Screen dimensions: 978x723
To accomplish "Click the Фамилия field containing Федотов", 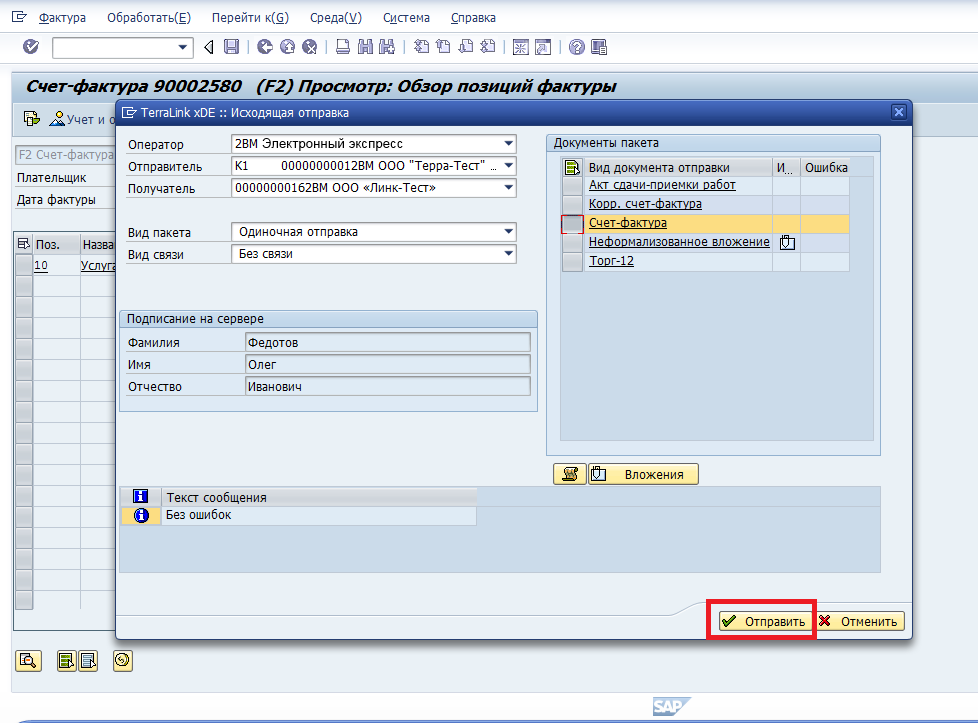I will (x=388, y=342).
